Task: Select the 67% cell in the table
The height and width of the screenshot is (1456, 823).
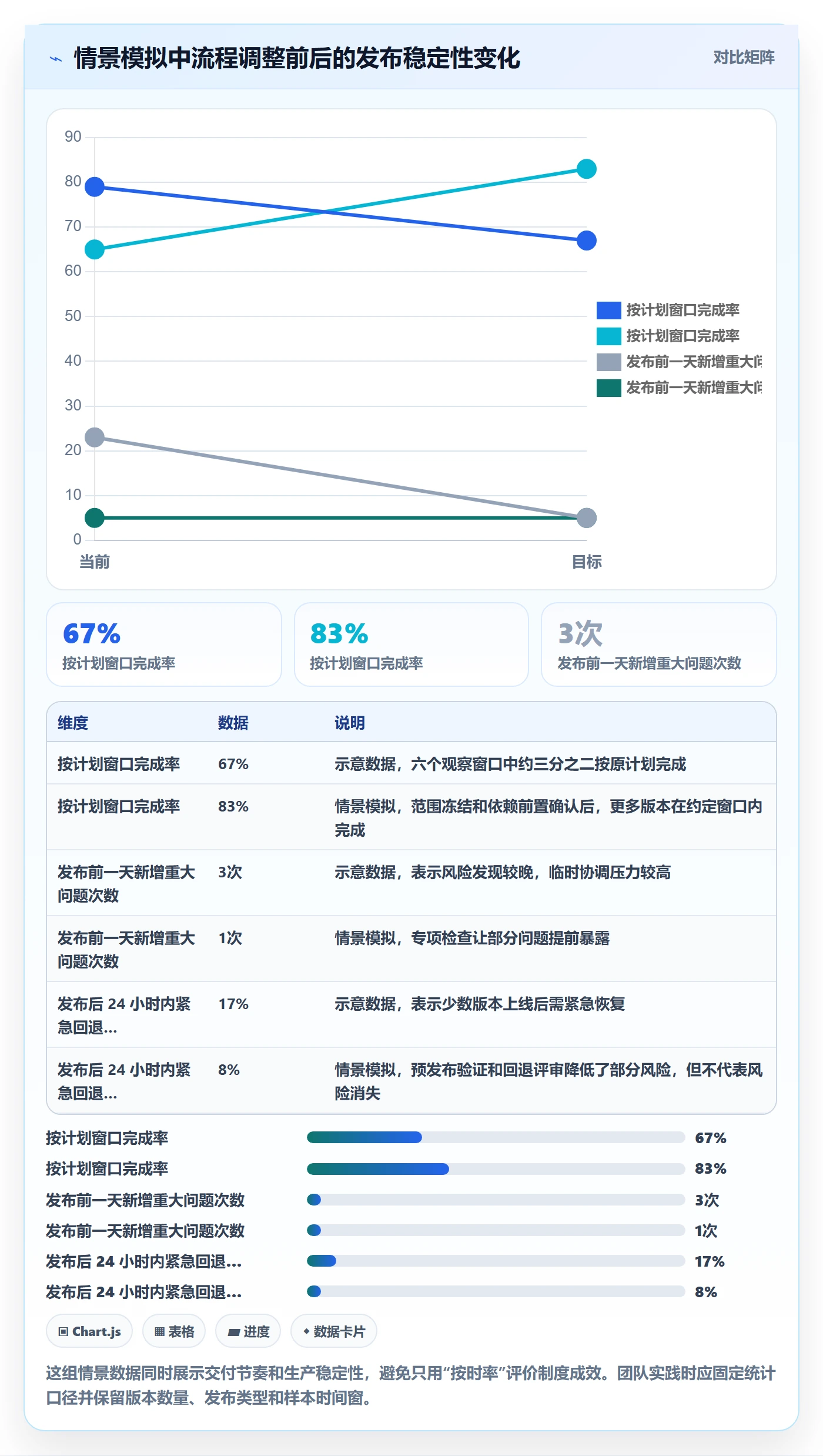Action: point(233,764)
